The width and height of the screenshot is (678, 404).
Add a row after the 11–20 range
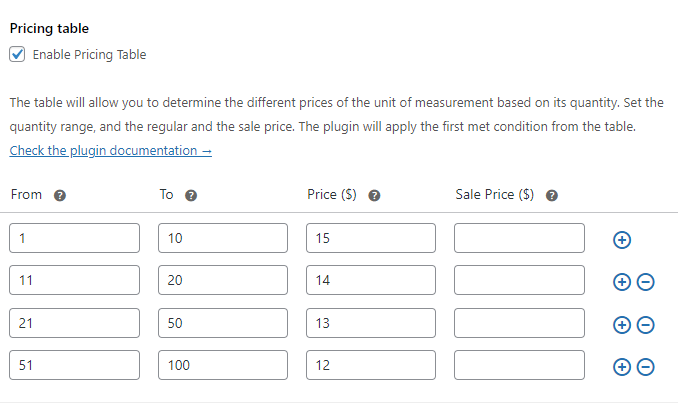tap(621, 282)
